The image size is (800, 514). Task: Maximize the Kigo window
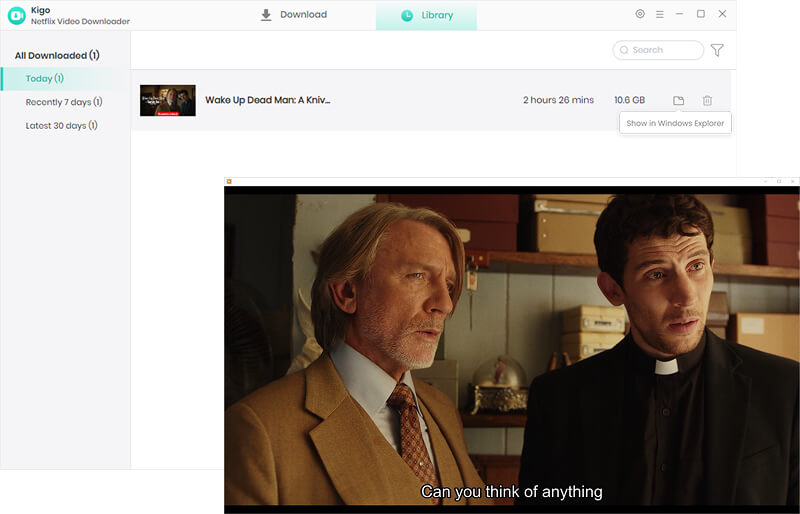click(x=701, y=14)
